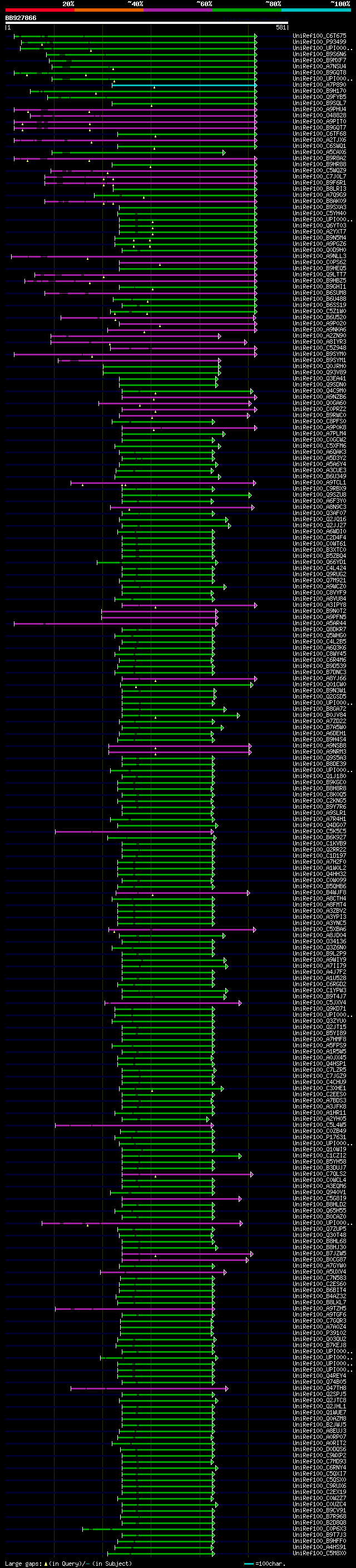This screenshot has width=356, height=1568.
Task: Select the UniRef100_B8AK09 label
Action: pos(319,201)
